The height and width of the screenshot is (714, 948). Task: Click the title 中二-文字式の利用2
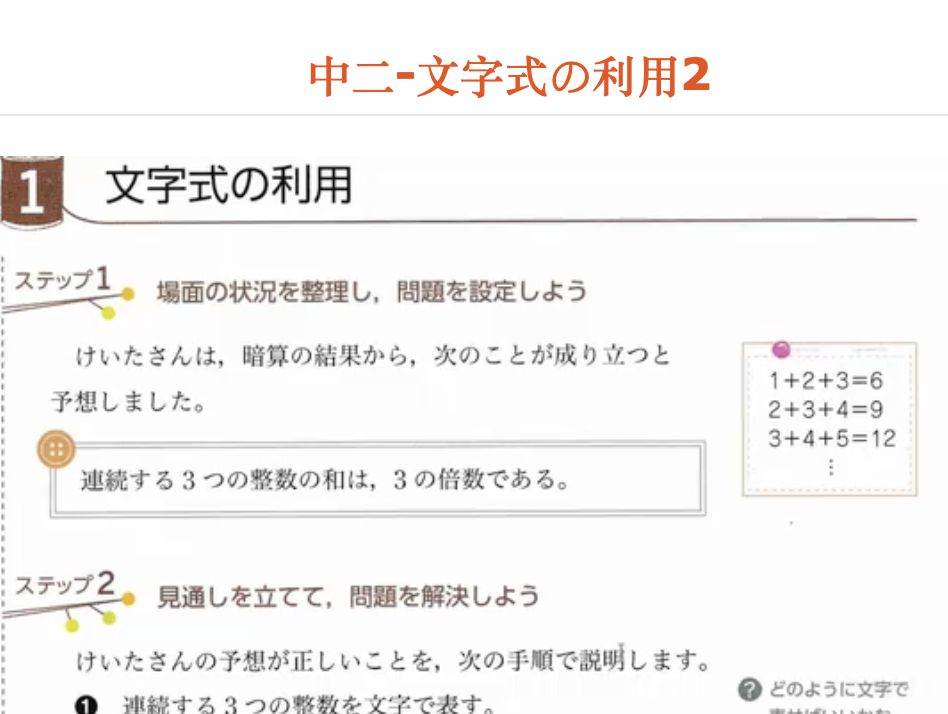(x=510, y=76)
